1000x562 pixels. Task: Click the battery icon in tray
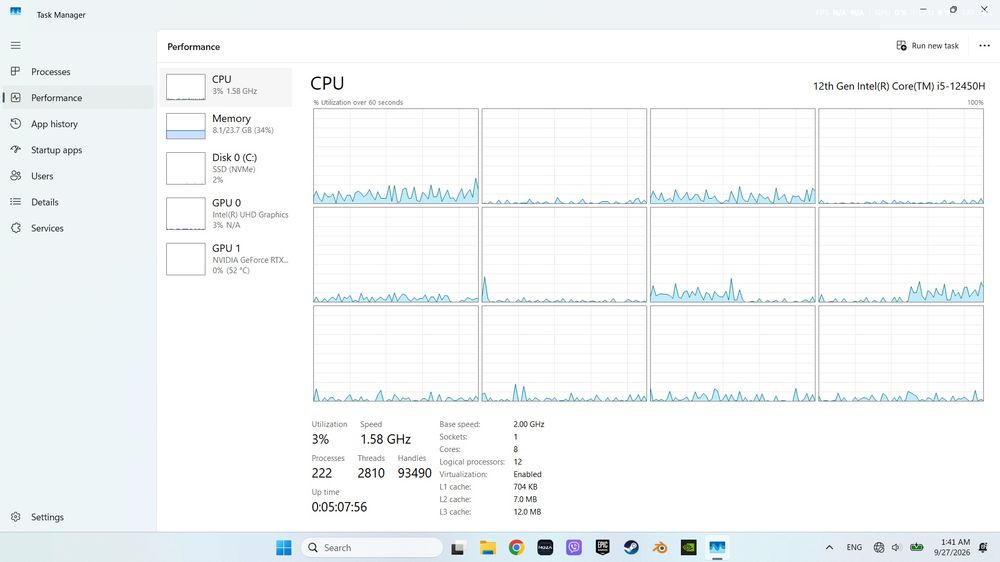(916, 547)
